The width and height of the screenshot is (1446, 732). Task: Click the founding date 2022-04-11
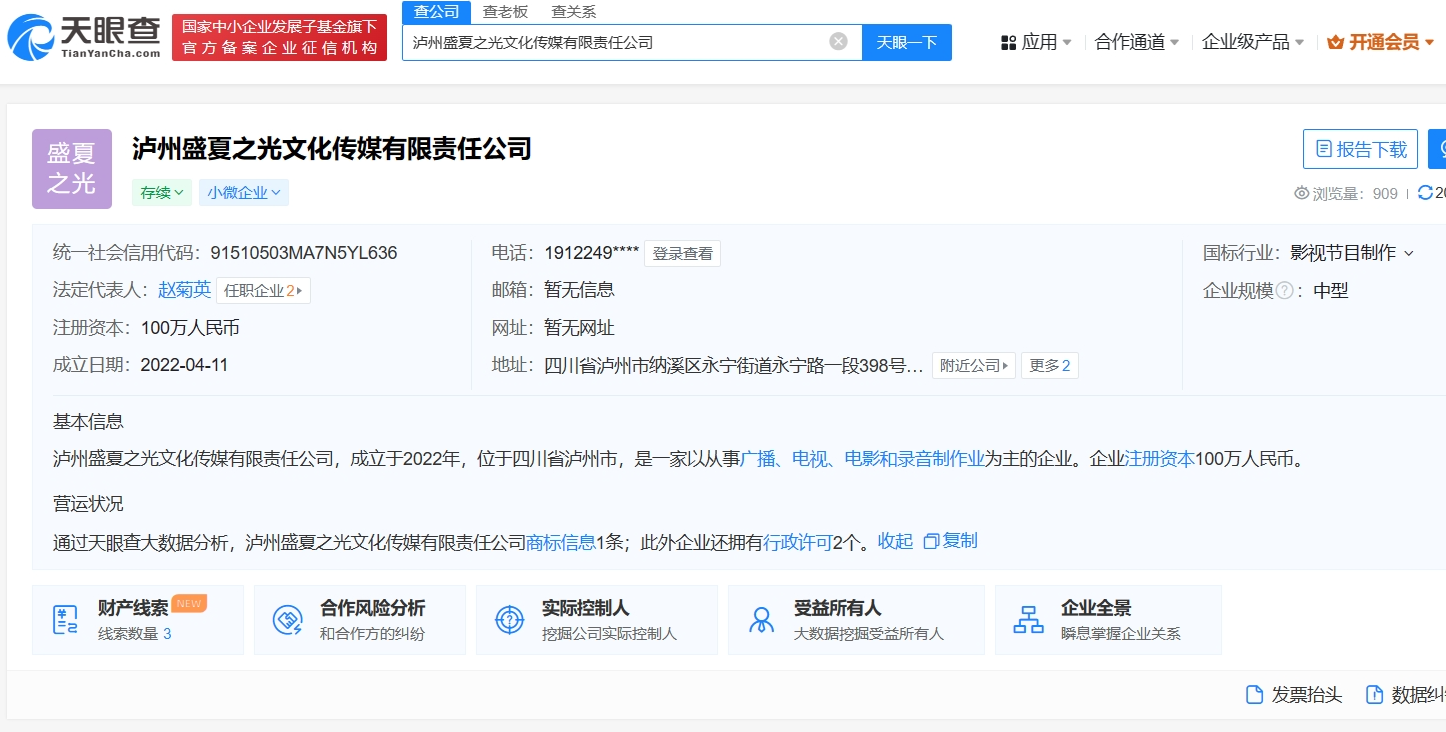pos(184,365)
